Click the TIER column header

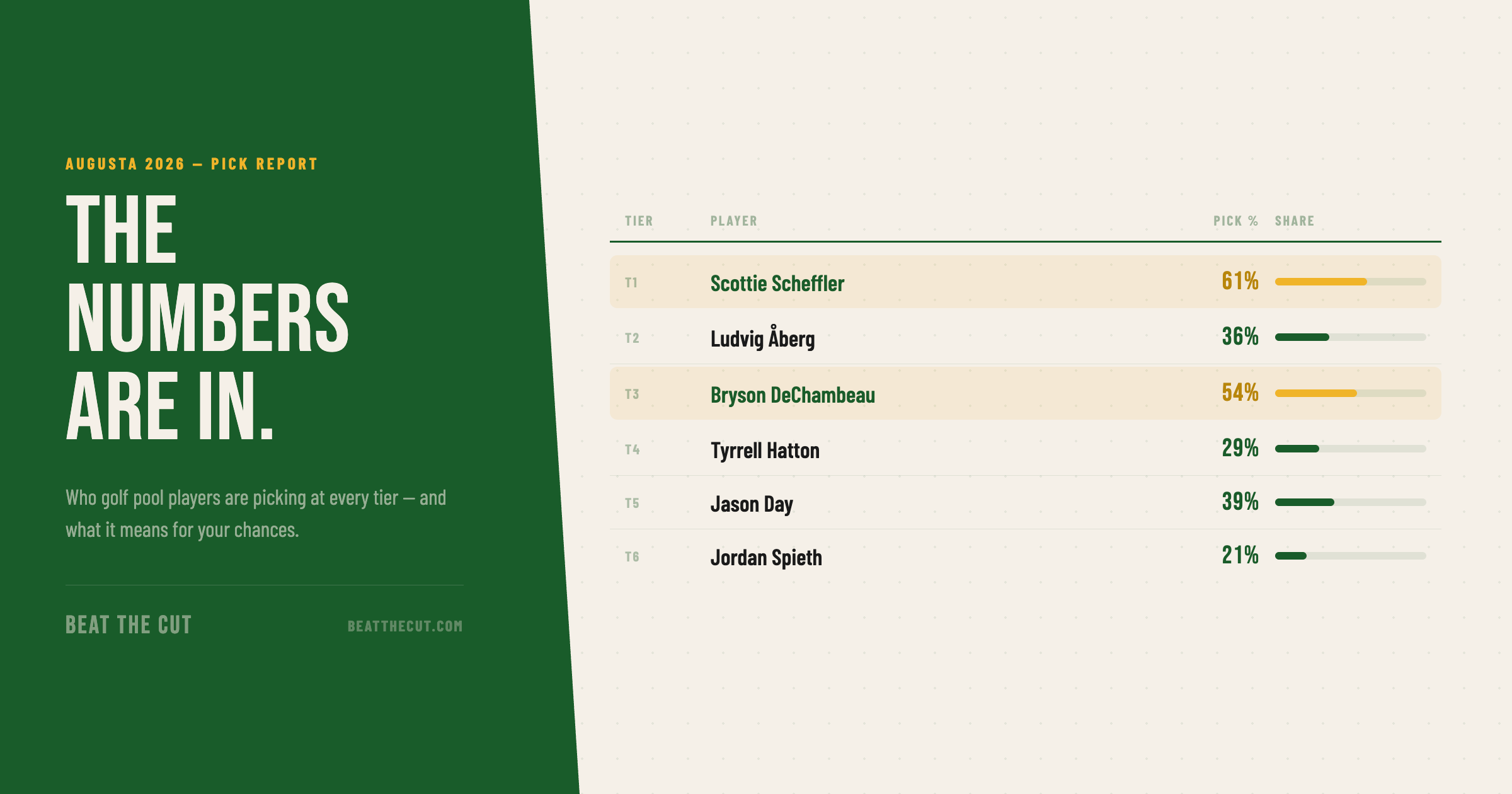pyautogui.click(x=639, y=221)
